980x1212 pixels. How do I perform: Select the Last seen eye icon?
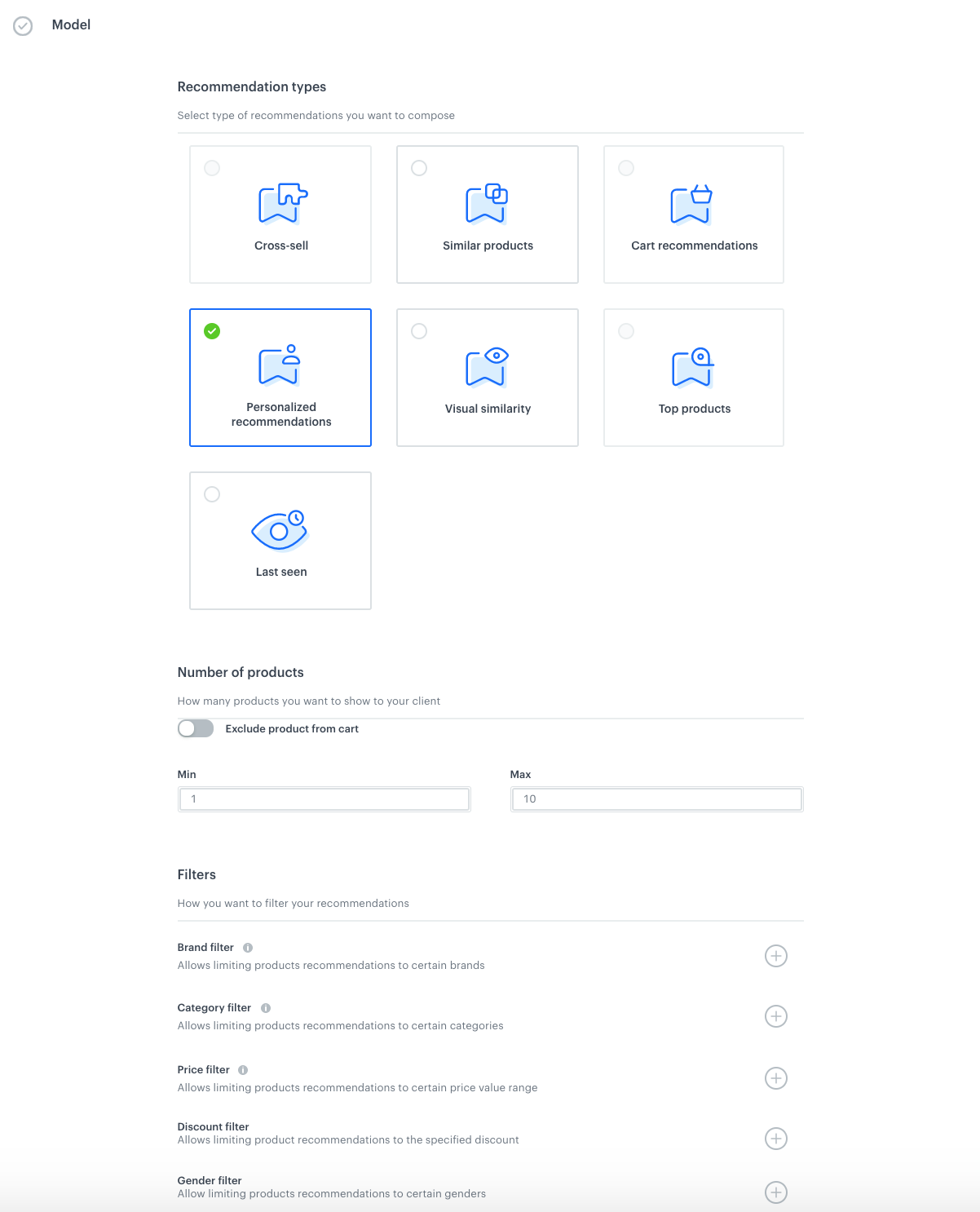pyautogui.click(x=280, y=531)
